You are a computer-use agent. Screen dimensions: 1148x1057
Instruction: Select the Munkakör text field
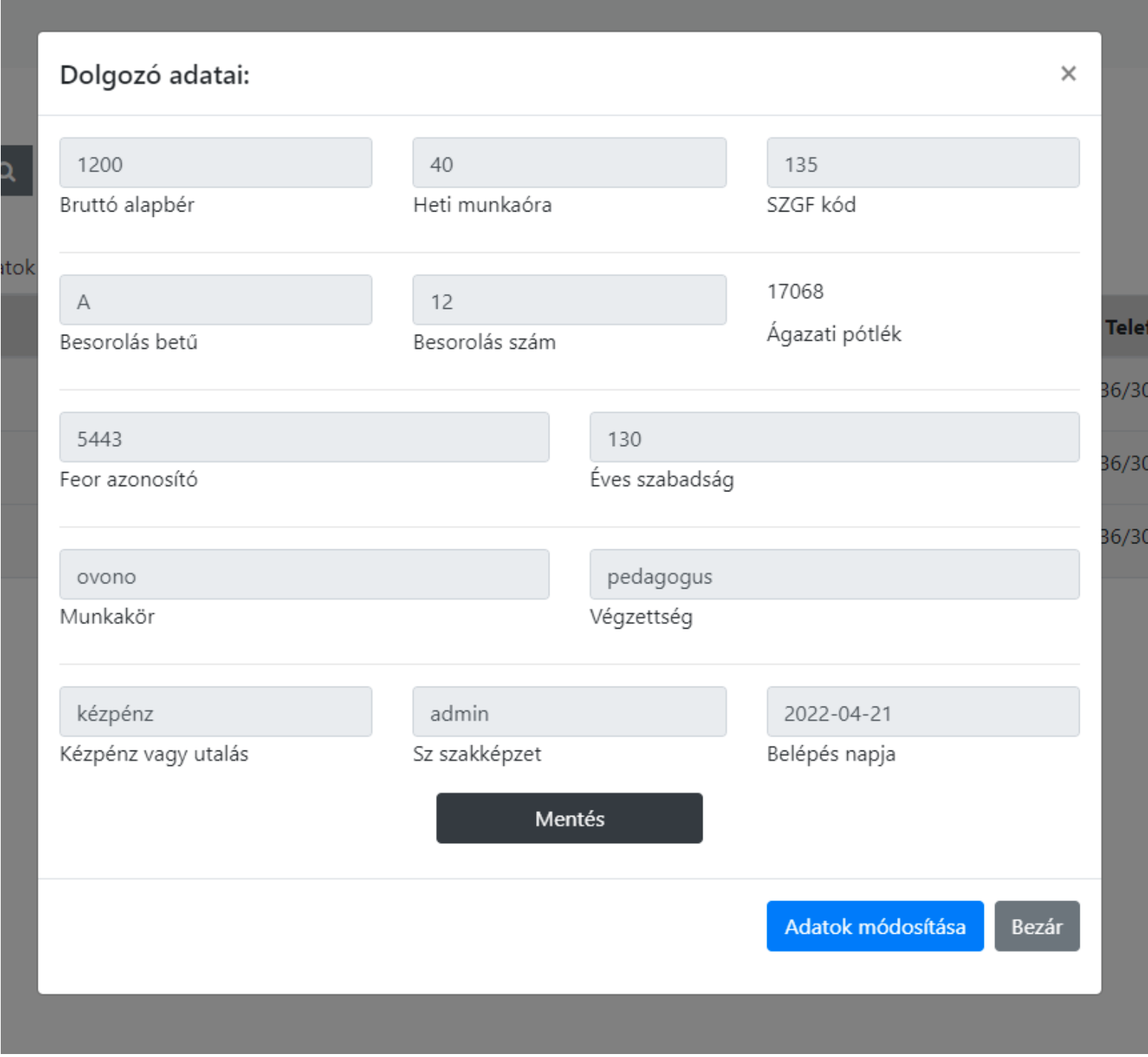304,575
